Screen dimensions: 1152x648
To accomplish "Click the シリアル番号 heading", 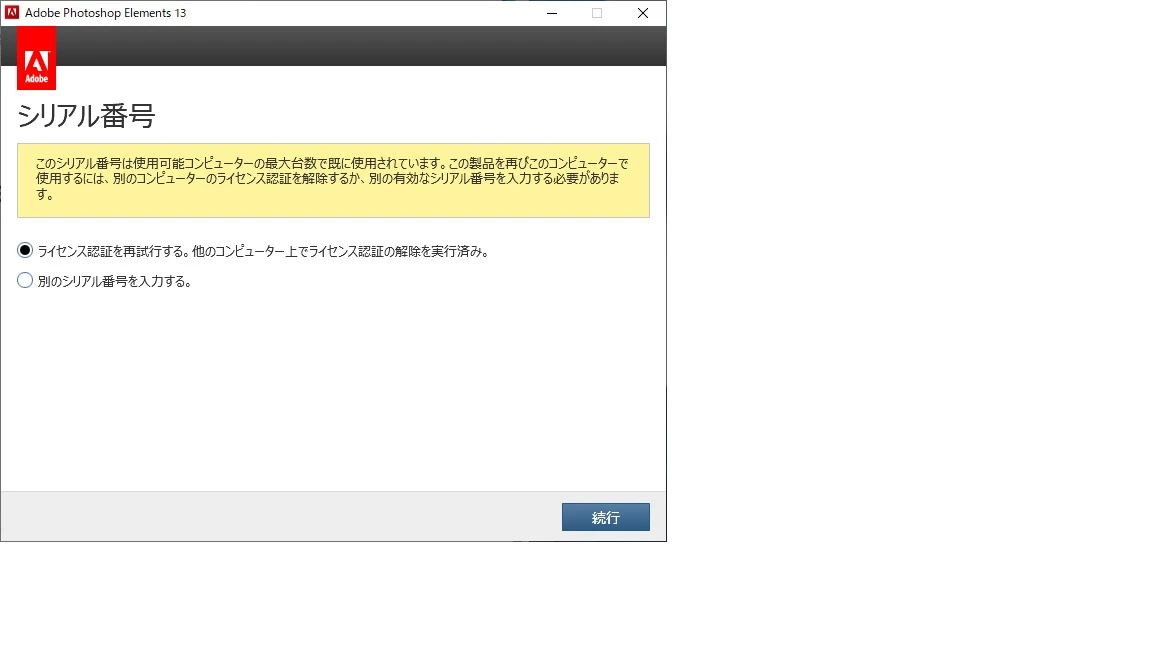I will [x=86, y=116].
